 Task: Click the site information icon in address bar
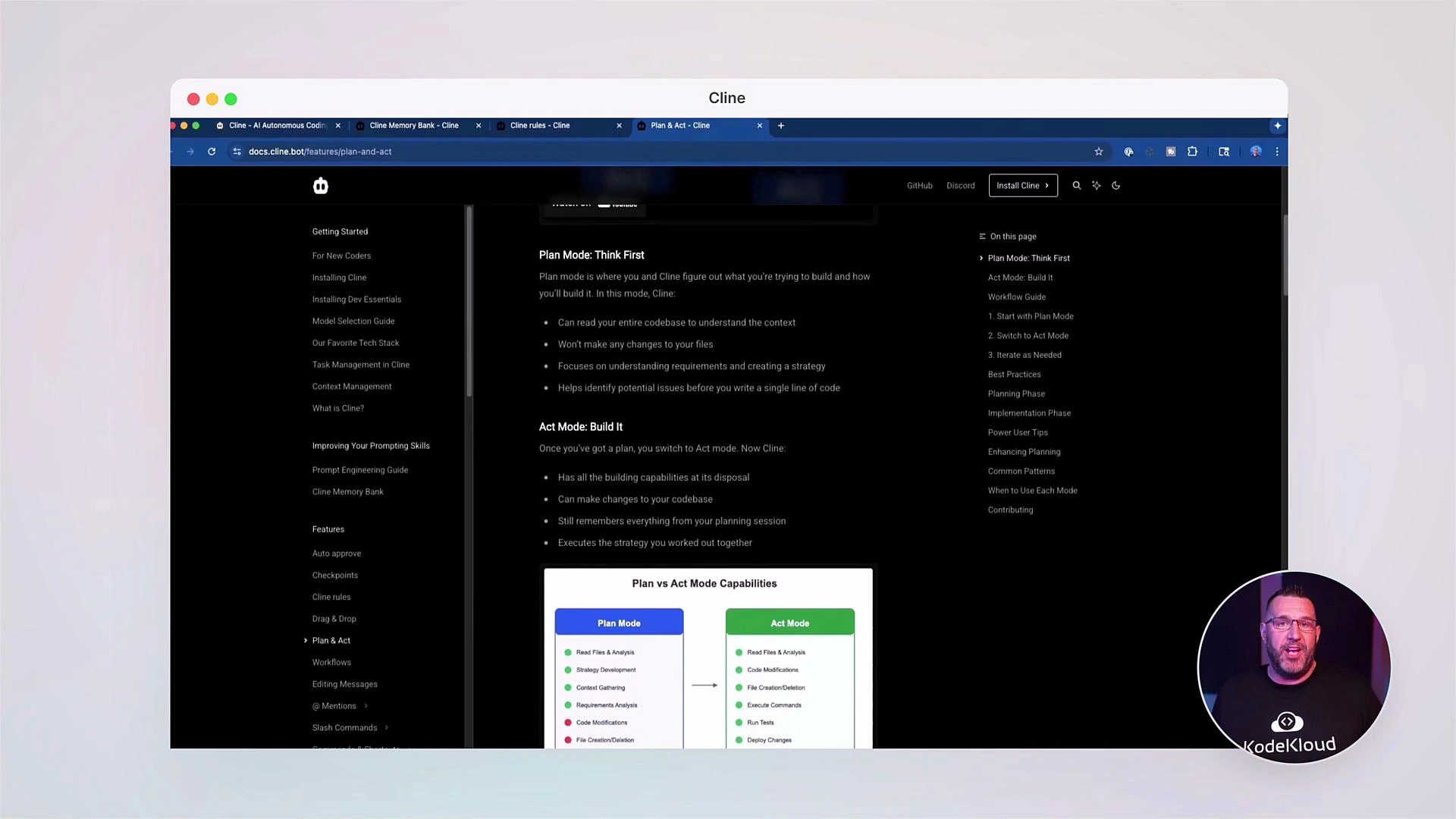pos(237,152)
